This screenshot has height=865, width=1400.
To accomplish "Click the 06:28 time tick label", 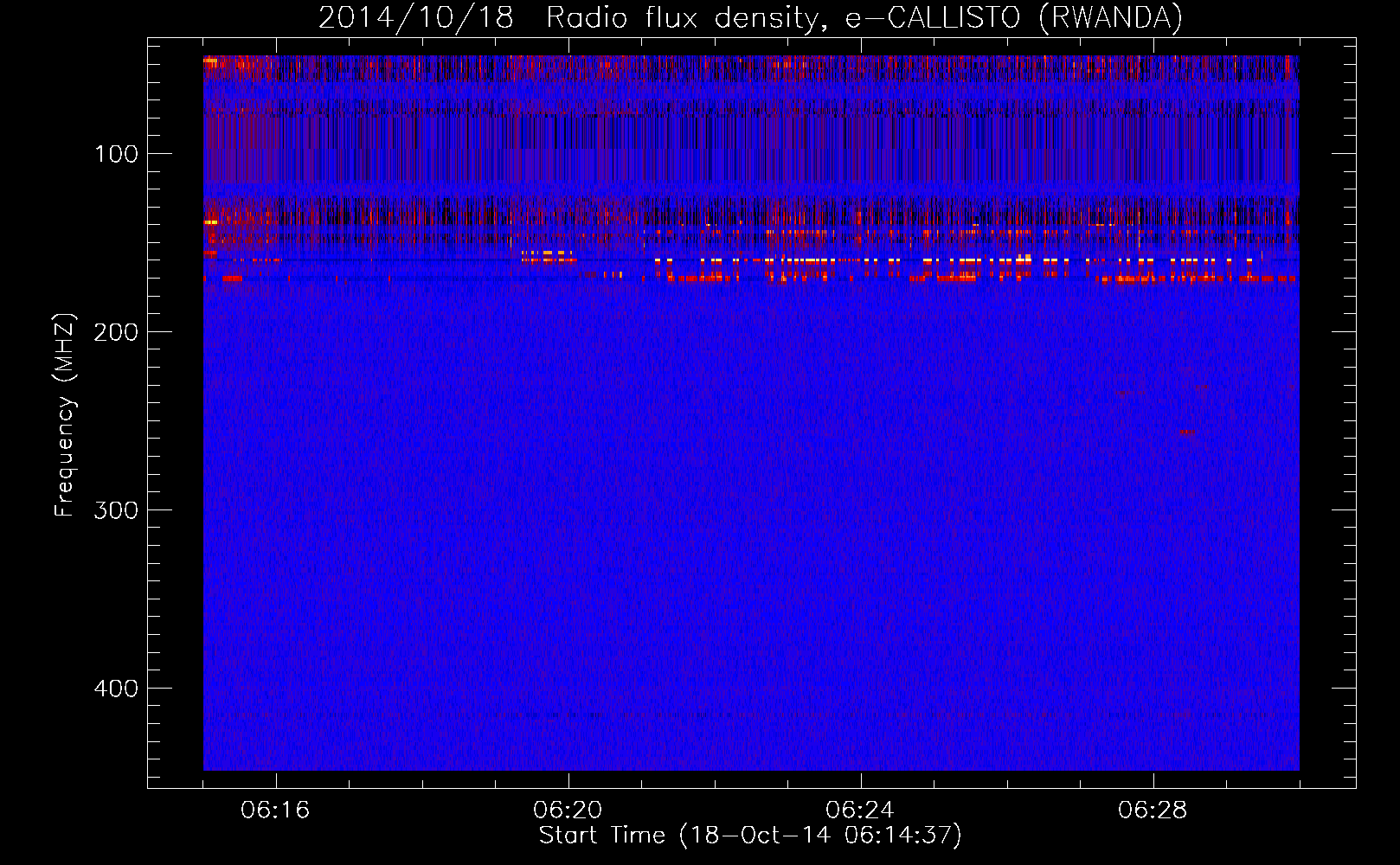I will click(x=1153, y=811).
